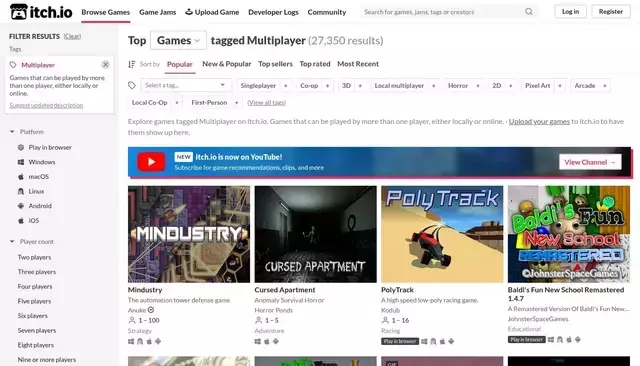Go to Upload Game
The width and height of the screenshot is (640, 366).
(212, 12)
